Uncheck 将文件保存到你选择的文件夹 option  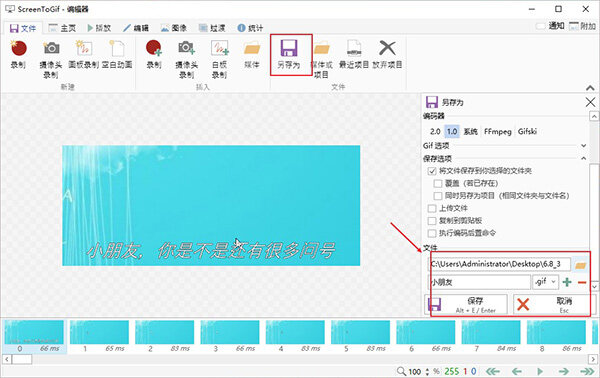click(432, 171)
